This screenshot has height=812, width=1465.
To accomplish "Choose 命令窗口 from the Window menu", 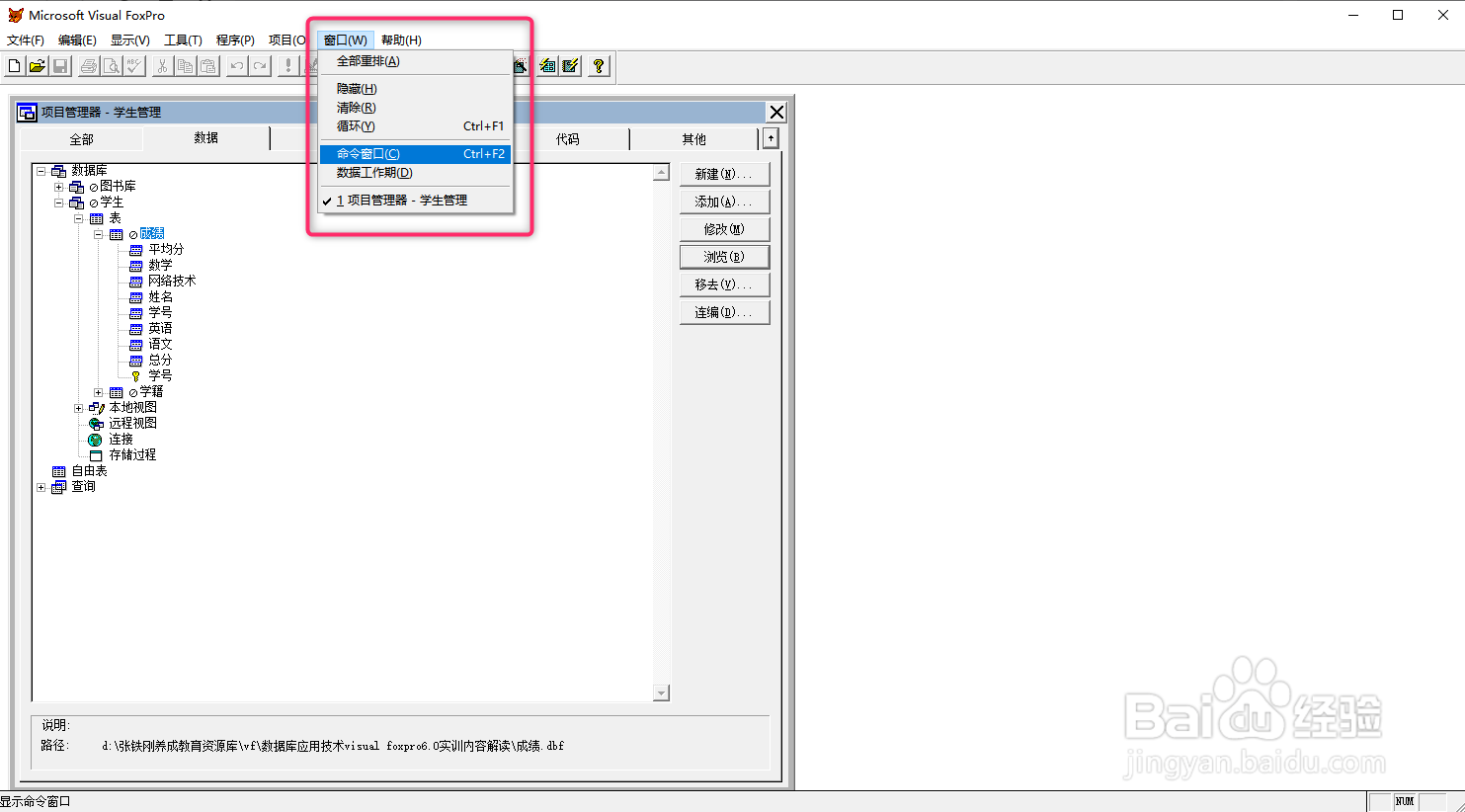I will (x=415, y=154).
